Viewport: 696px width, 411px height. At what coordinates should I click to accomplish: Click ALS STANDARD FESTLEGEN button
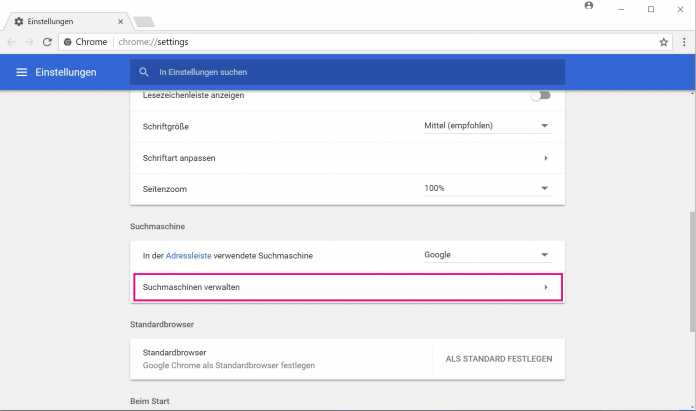coord(498,358)
